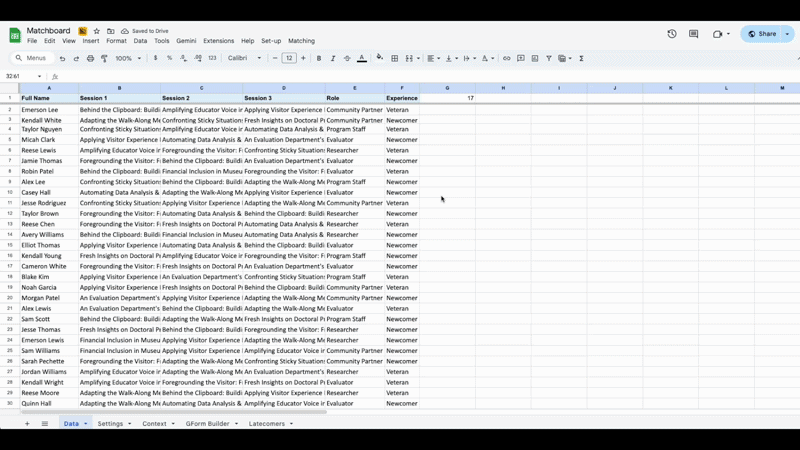Print the spreadsheet with printer icon
Viewport: 800px width, 450px height.
coord(90,58)
